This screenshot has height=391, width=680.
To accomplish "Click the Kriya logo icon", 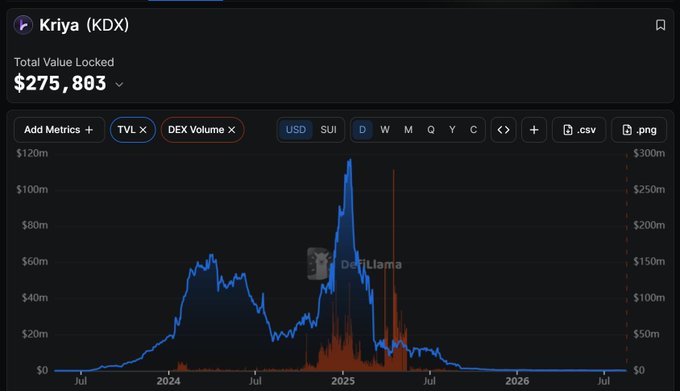I will click(23, 25).
